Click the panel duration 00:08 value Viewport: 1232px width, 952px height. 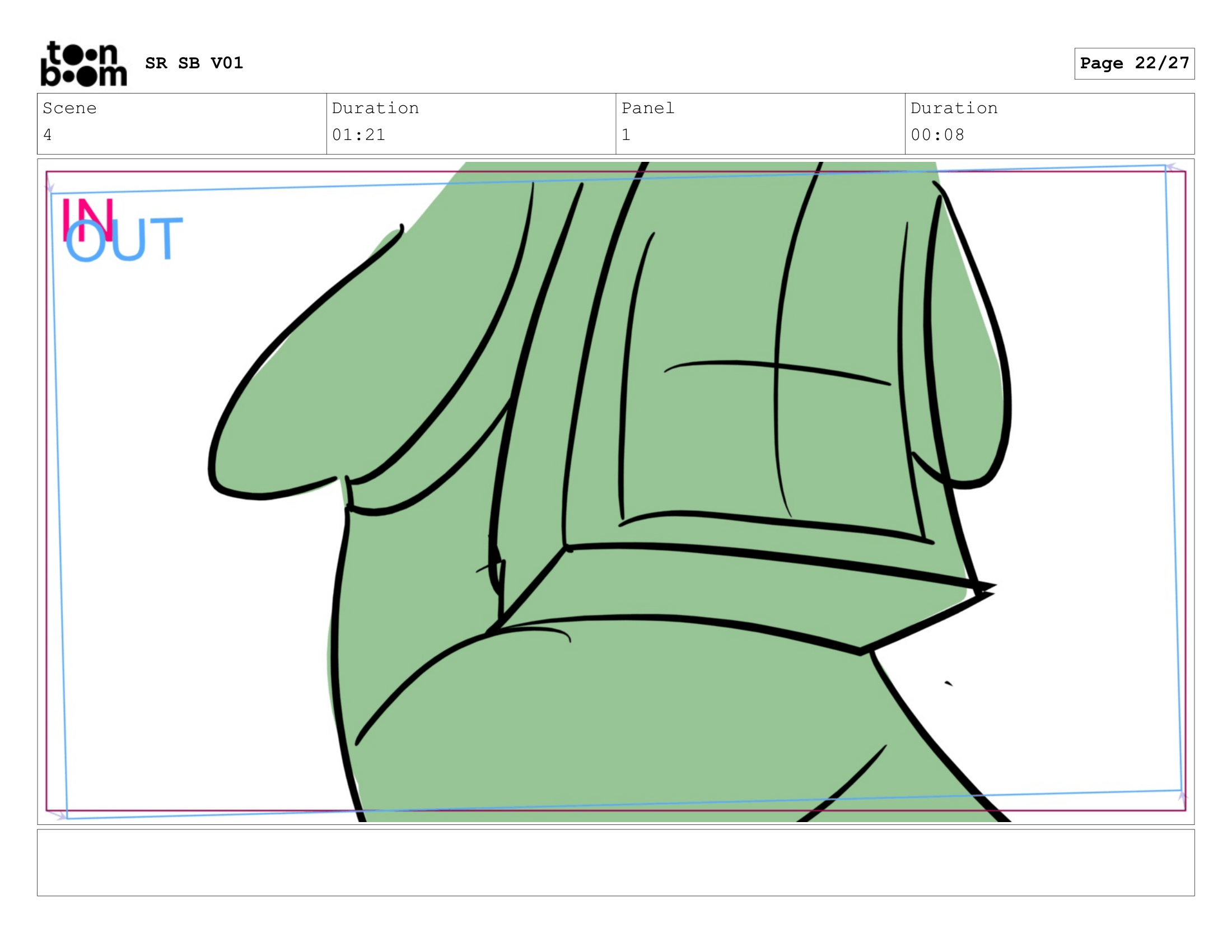point(937,135)
